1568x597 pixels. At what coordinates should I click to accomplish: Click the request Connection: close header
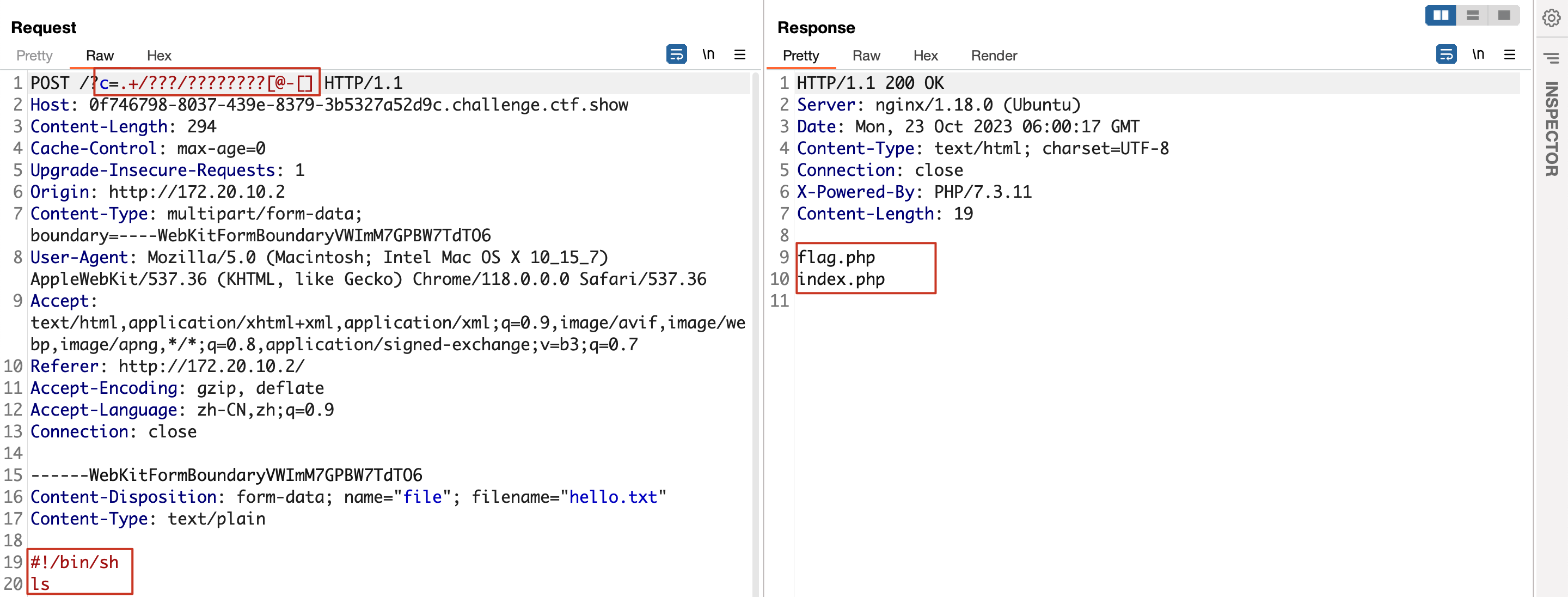coord(114,432)
